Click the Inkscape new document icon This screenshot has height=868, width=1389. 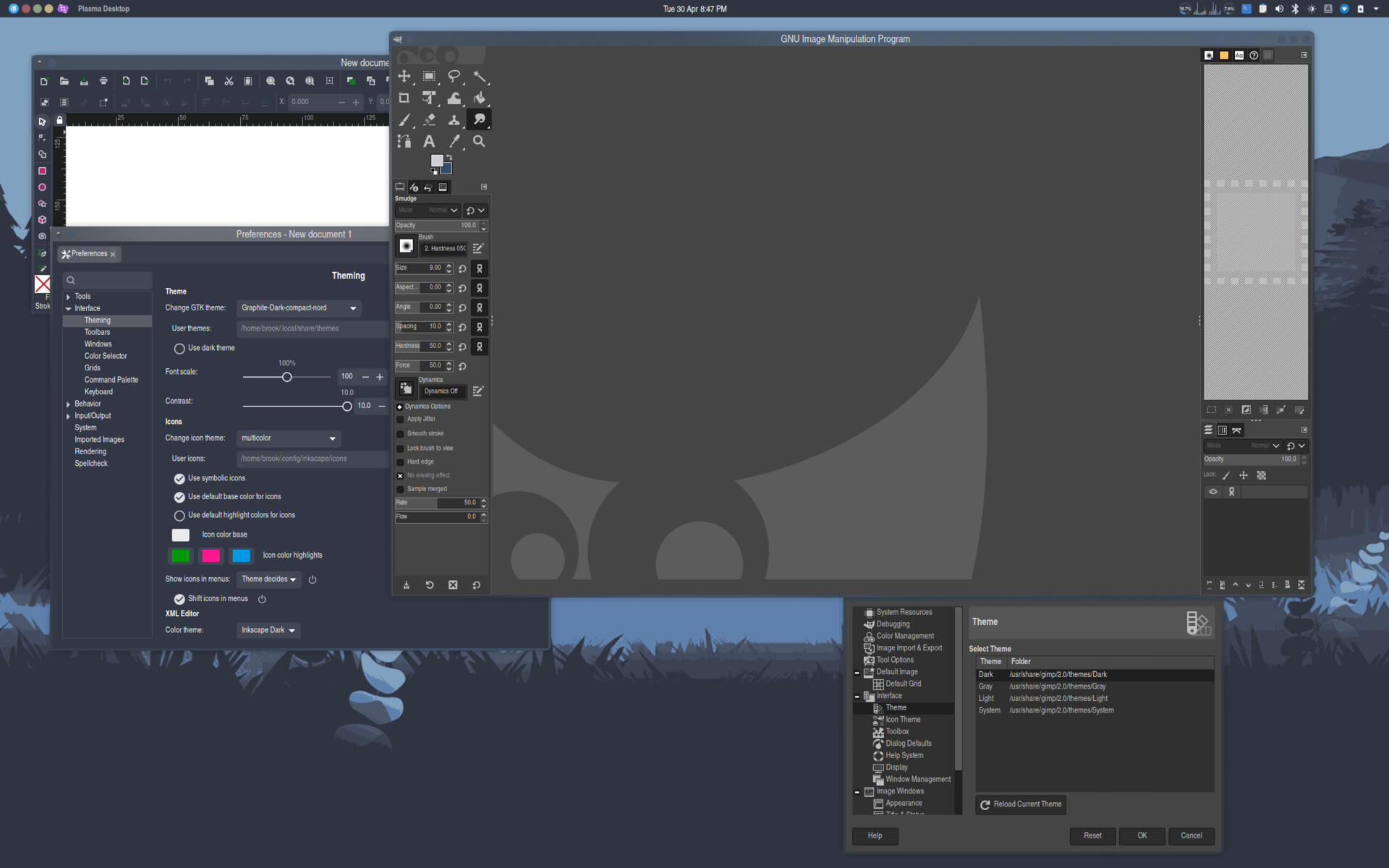tap(44, 82)
